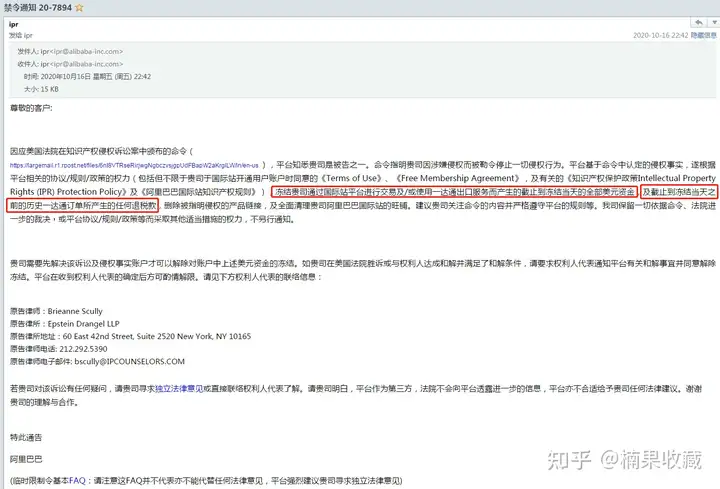
Task: Click the greeting 尊敬的客户
Action: (31, 108)
